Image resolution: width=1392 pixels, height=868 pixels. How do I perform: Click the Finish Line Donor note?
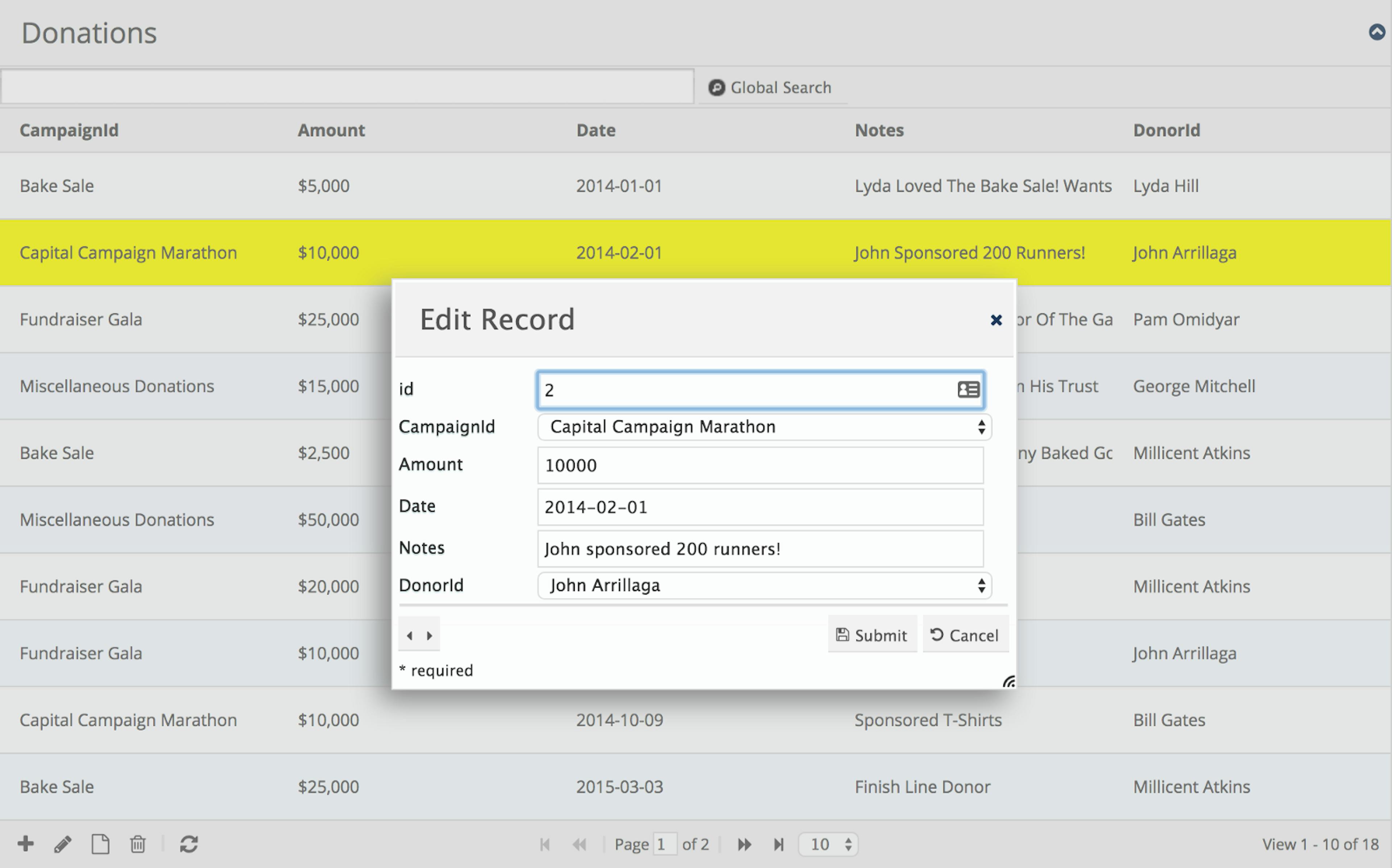[x=923, y=787]
